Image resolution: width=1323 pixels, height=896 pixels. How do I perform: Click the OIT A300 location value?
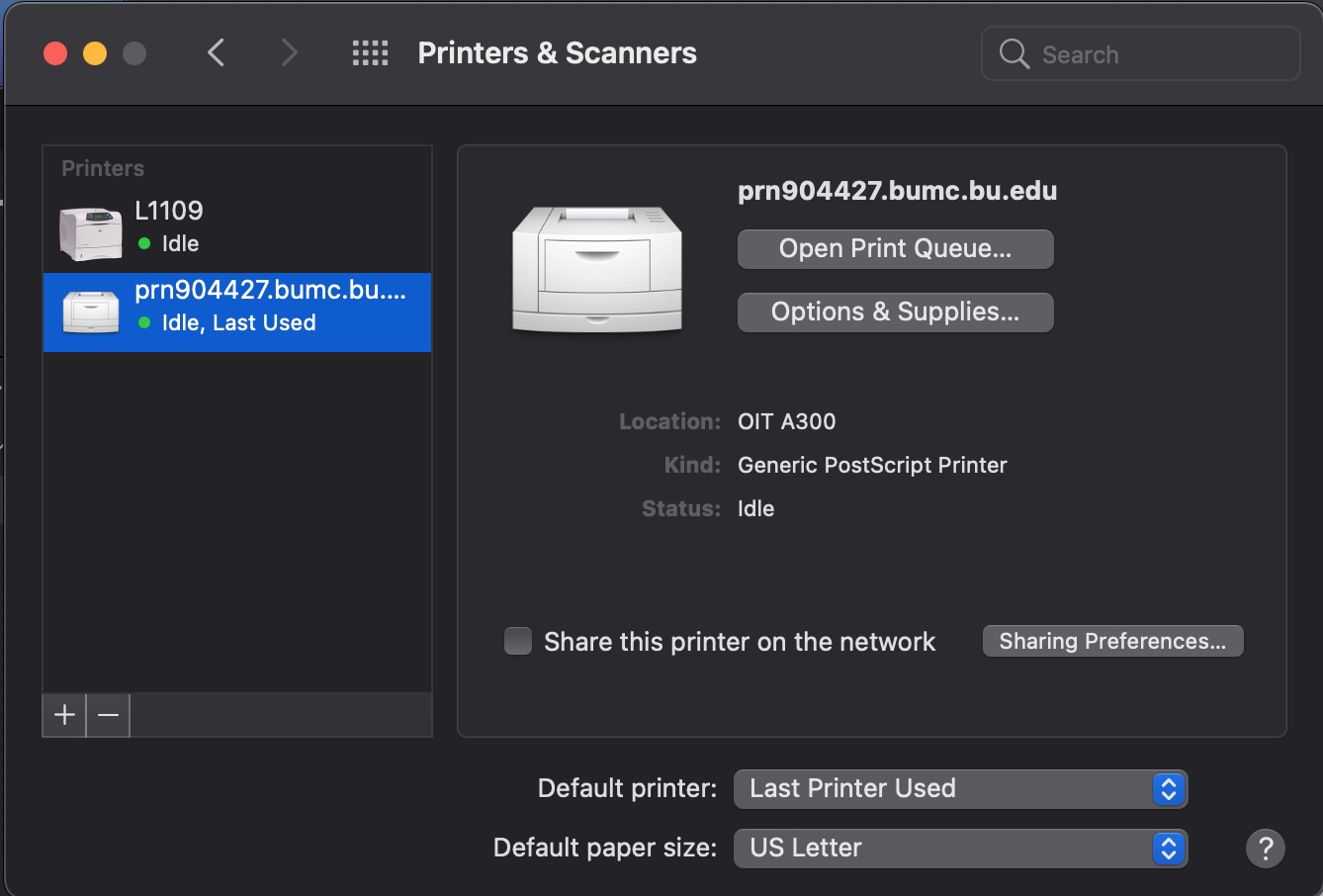point(787,421)
